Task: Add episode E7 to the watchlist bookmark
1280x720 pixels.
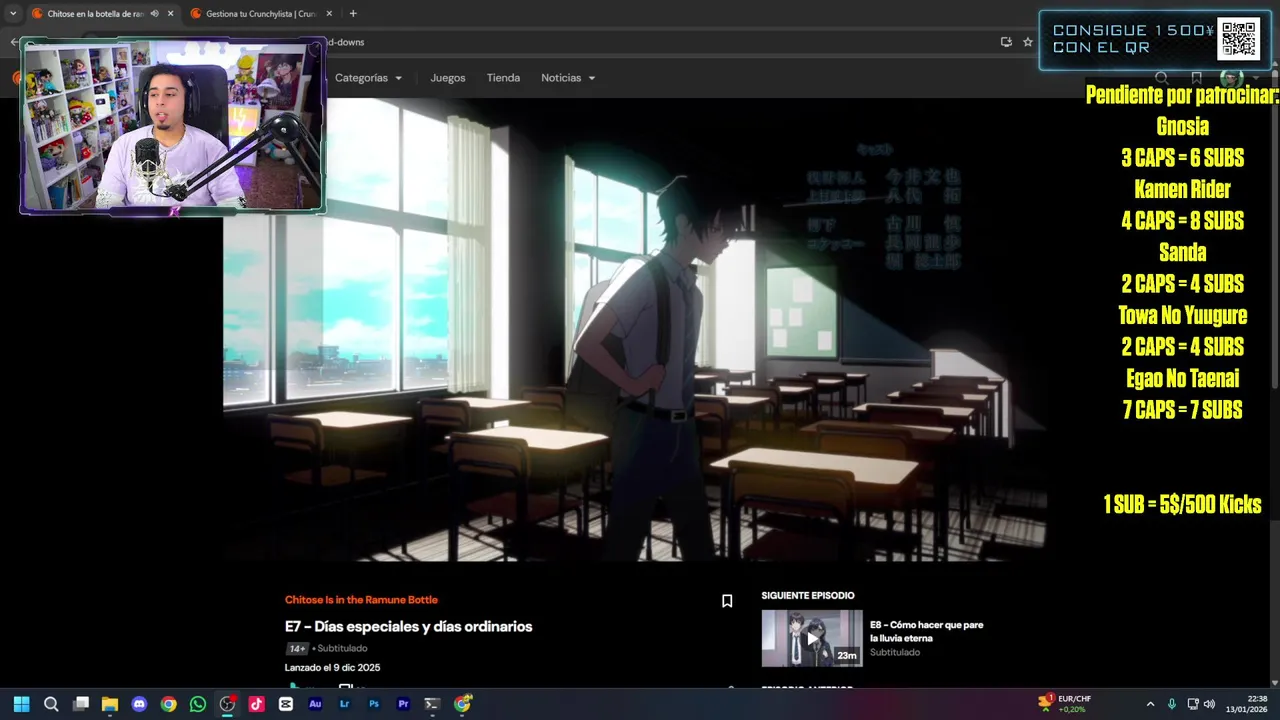Action: 727,601
